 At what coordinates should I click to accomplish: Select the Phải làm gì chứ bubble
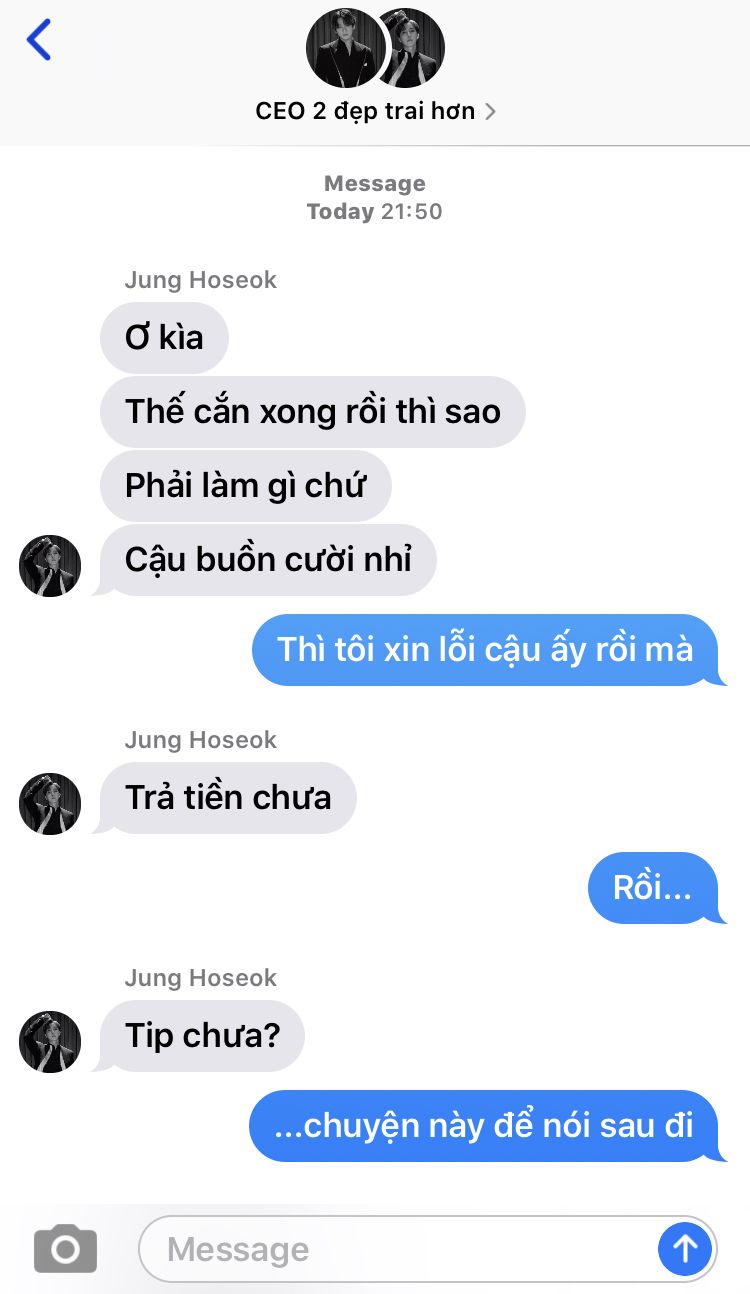[245, 485]
